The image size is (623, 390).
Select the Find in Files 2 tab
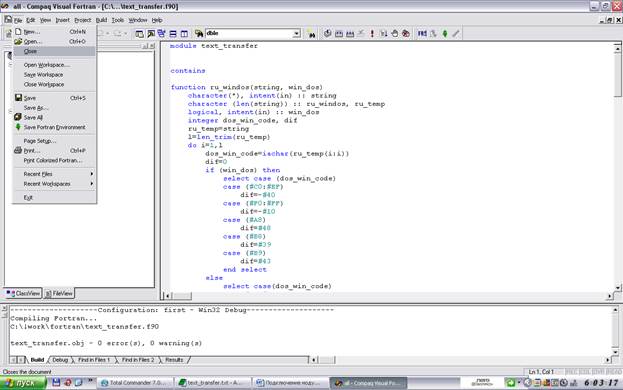(x=138, y=360)
